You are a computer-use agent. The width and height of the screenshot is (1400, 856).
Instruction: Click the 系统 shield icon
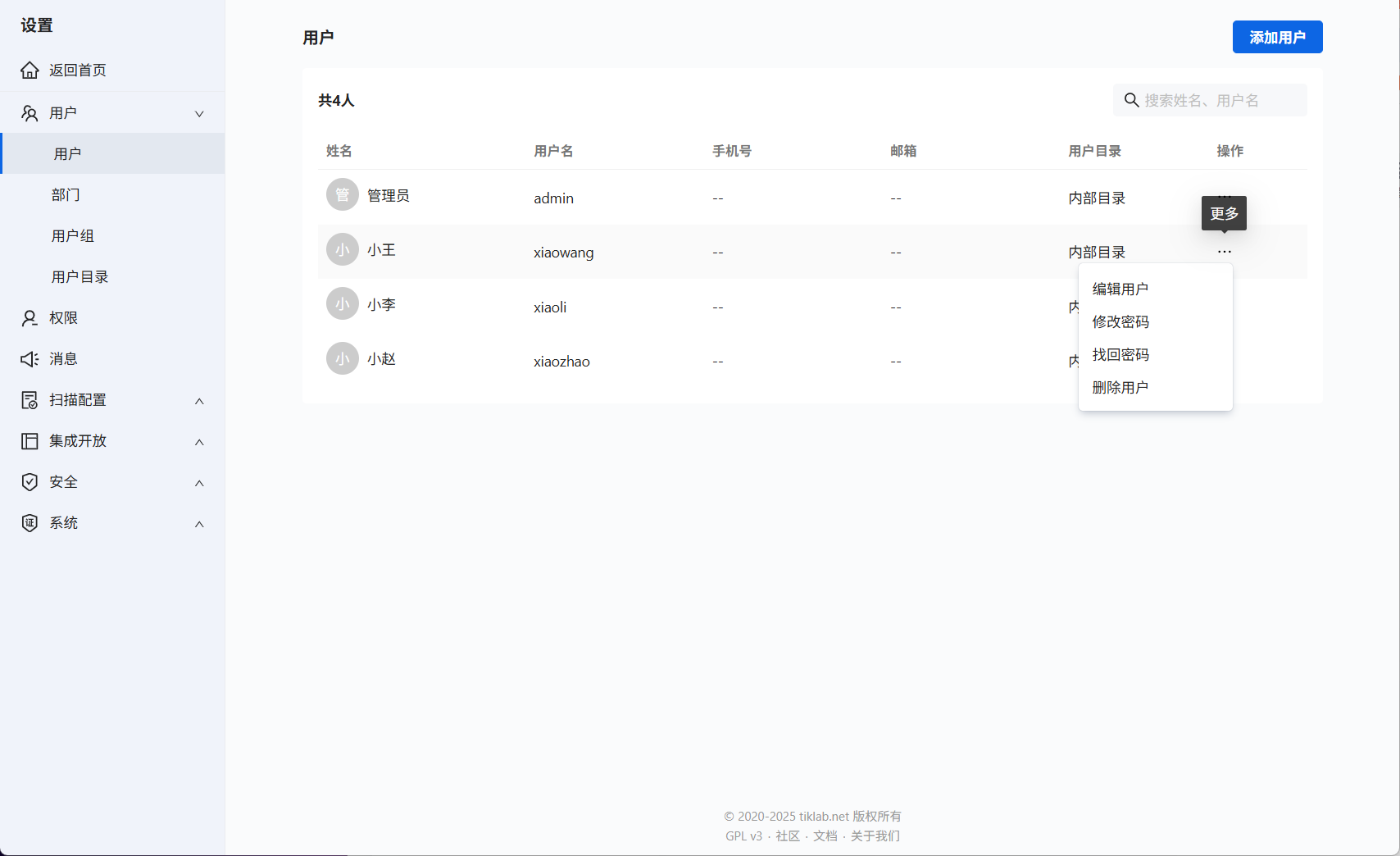[x=30, y=523]
